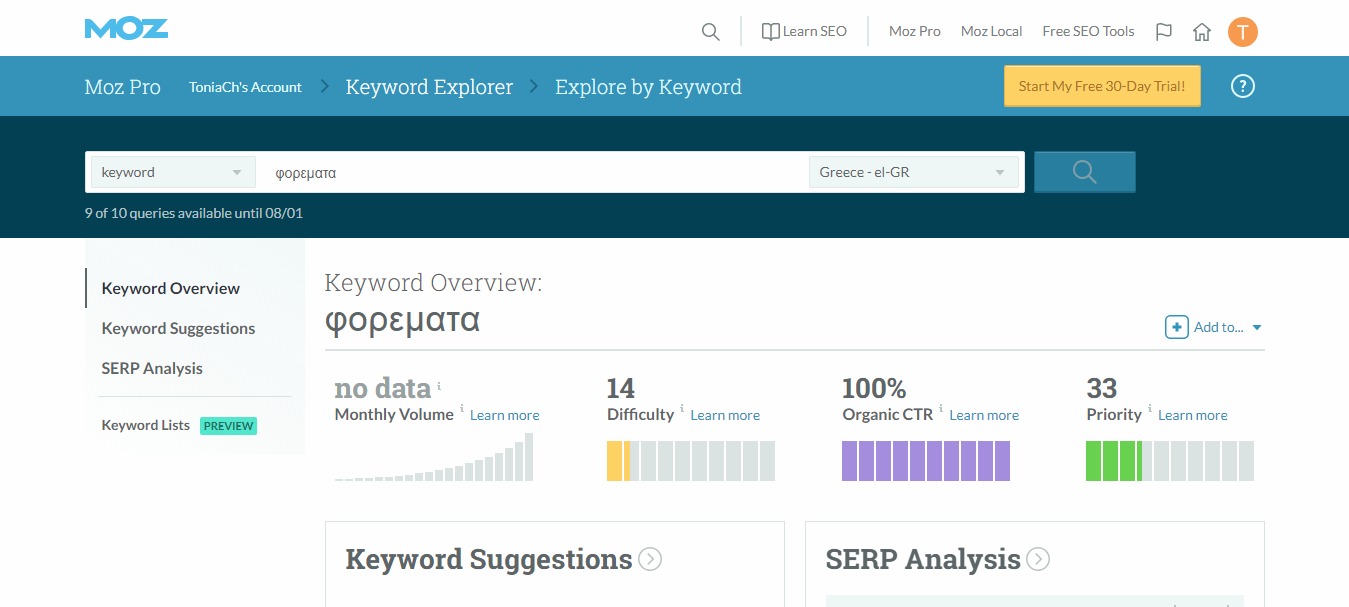Open the SERP Analysis arrow circle
The height and width of the screenshot is (607, 1349).
1038,559
